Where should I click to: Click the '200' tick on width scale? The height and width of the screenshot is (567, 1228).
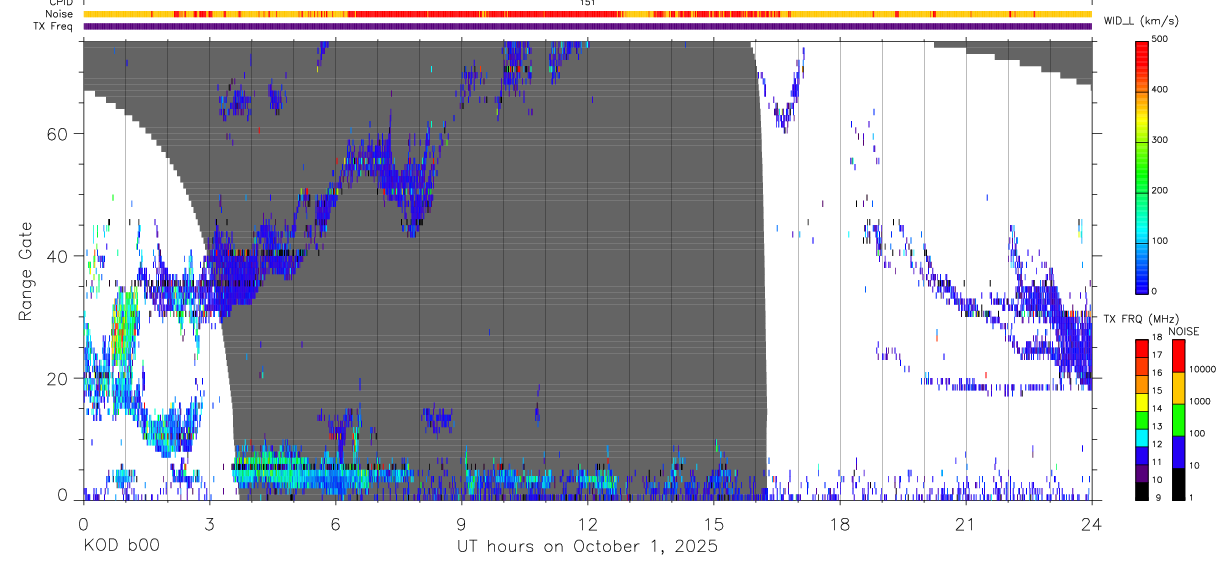[x=1161, y=190]
